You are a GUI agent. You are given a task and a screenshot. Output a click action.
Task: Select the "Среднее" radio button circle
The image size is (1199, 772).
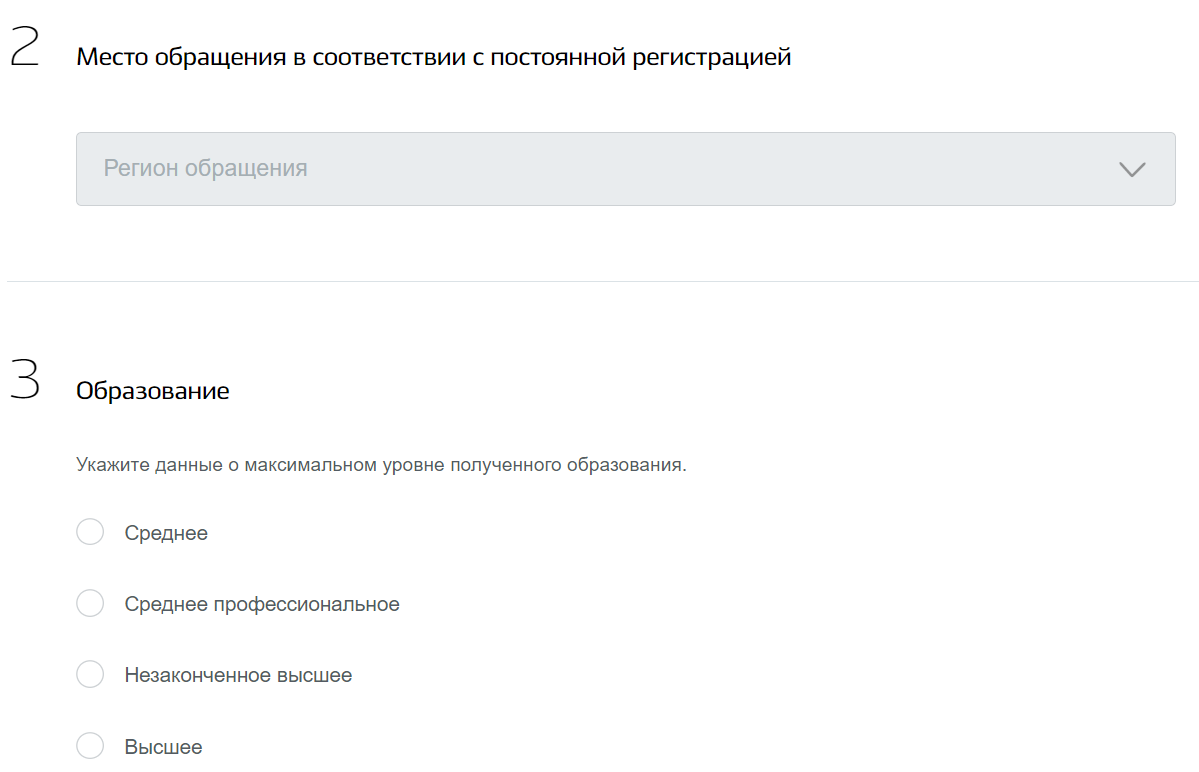click(x=90, y=532)
